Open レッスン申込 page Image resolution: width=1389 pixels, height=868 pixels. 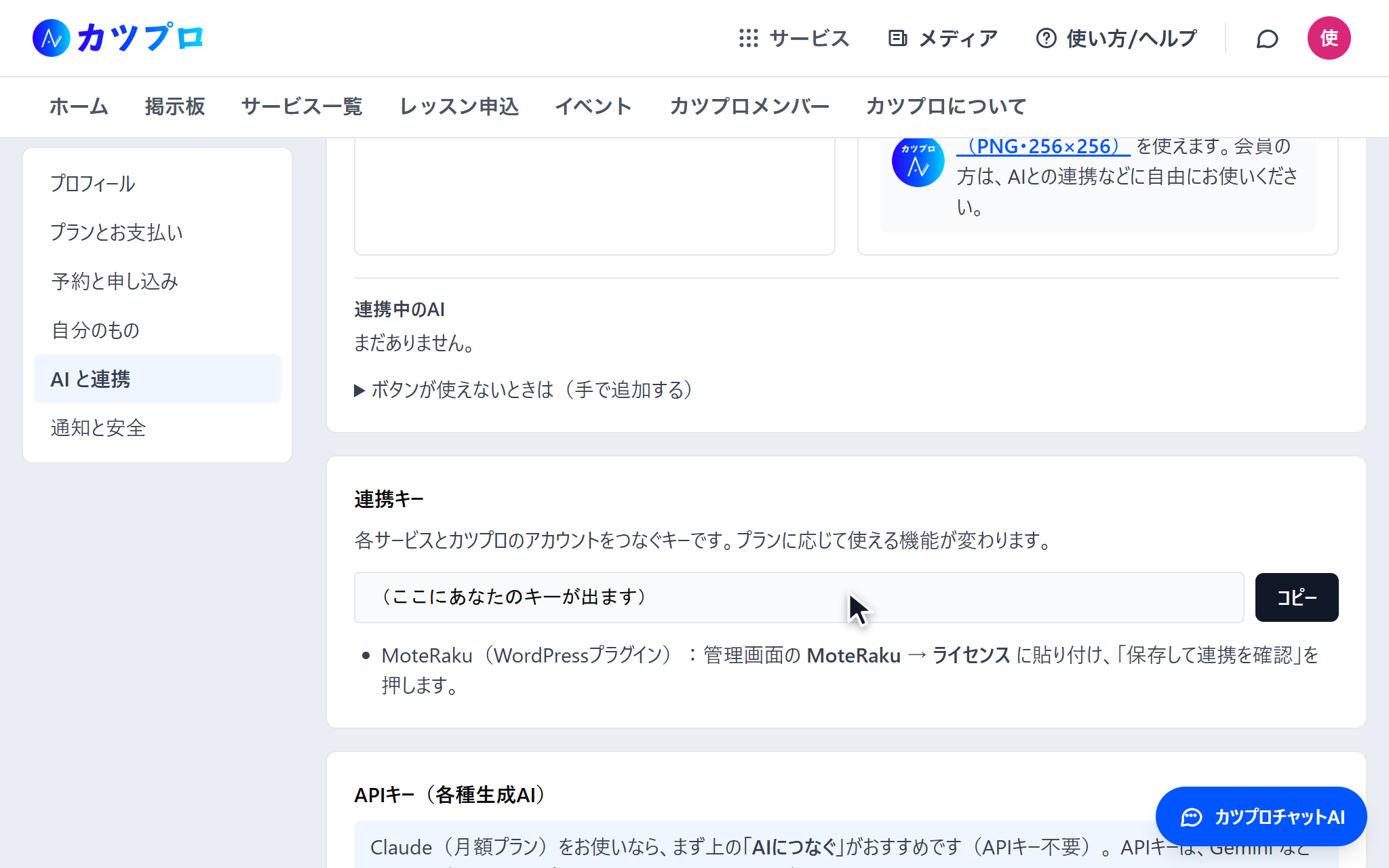click(459, 106)
